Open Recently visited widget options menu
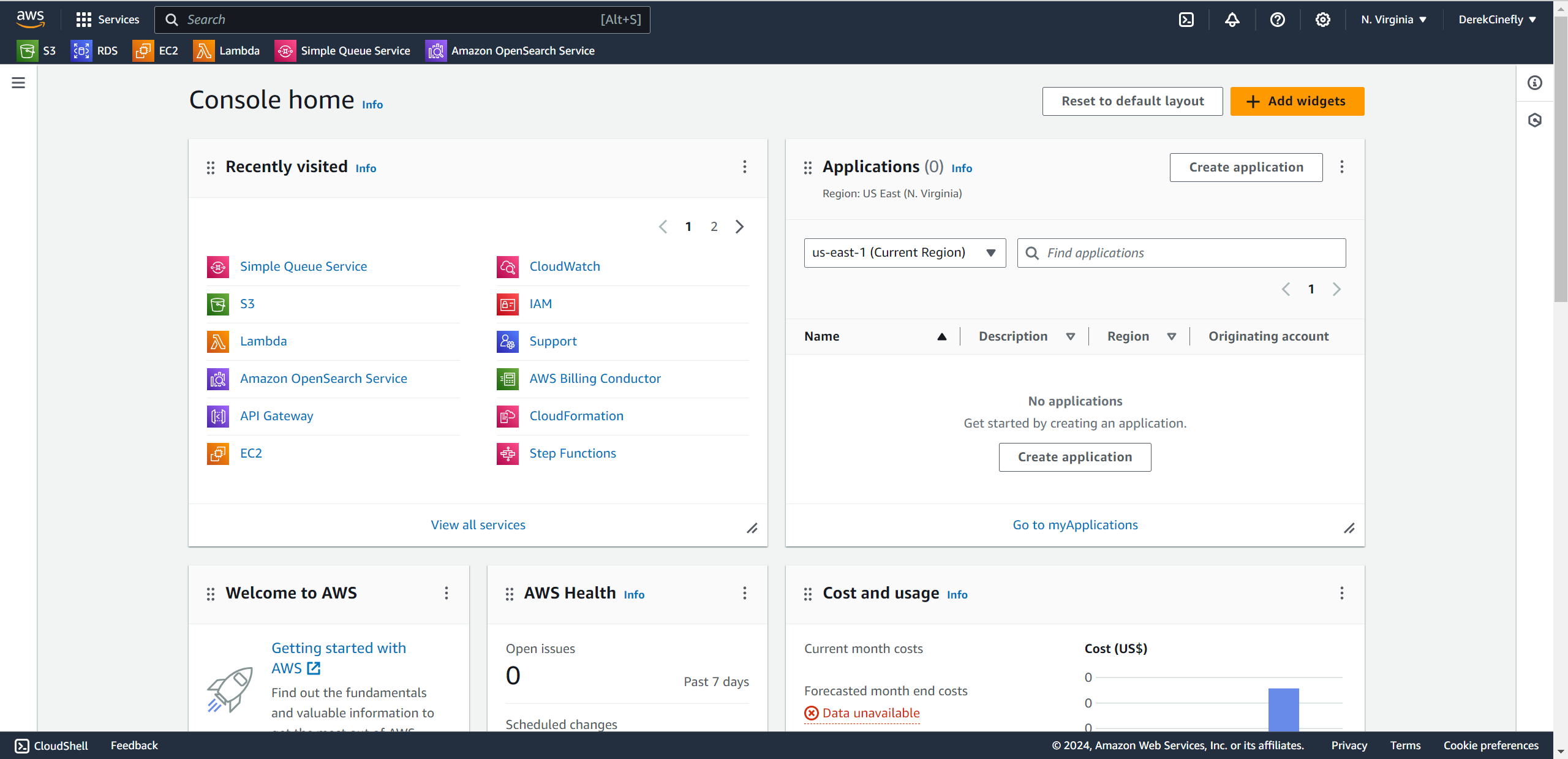This screenshot has height=759, width=1568. [x=745, y=167]
